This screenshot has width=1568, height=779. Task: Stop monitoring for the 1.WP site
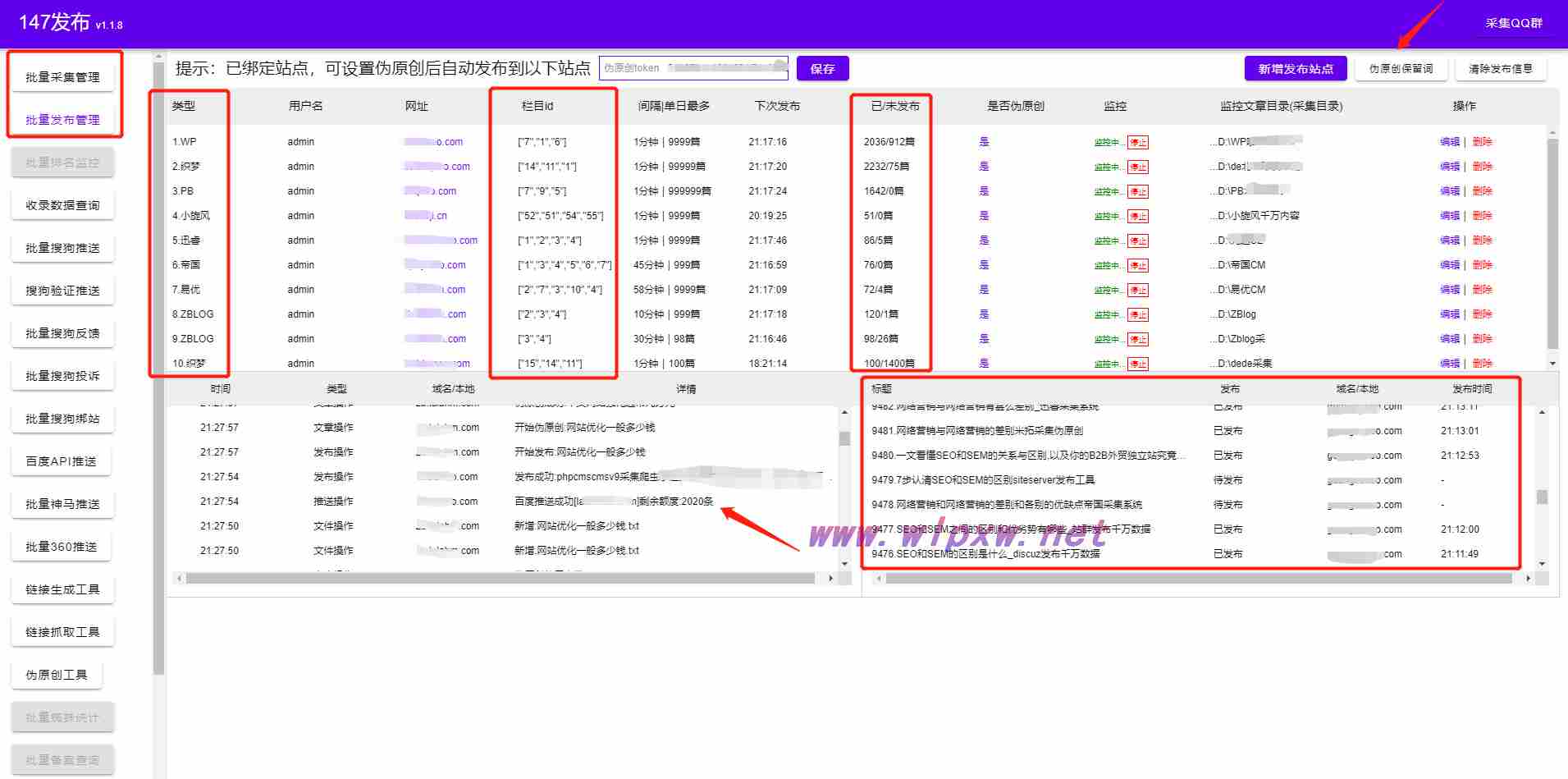coord(1137,142)
